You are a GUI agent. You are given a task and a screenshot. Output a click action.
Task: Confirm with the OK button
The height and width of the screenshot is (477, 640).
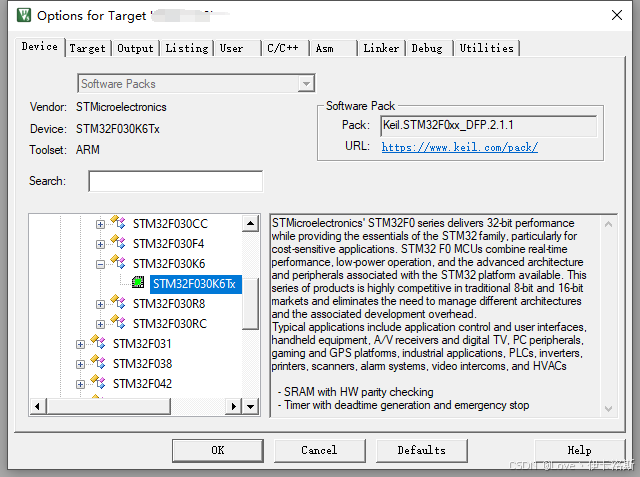click(x=218, y=450)
